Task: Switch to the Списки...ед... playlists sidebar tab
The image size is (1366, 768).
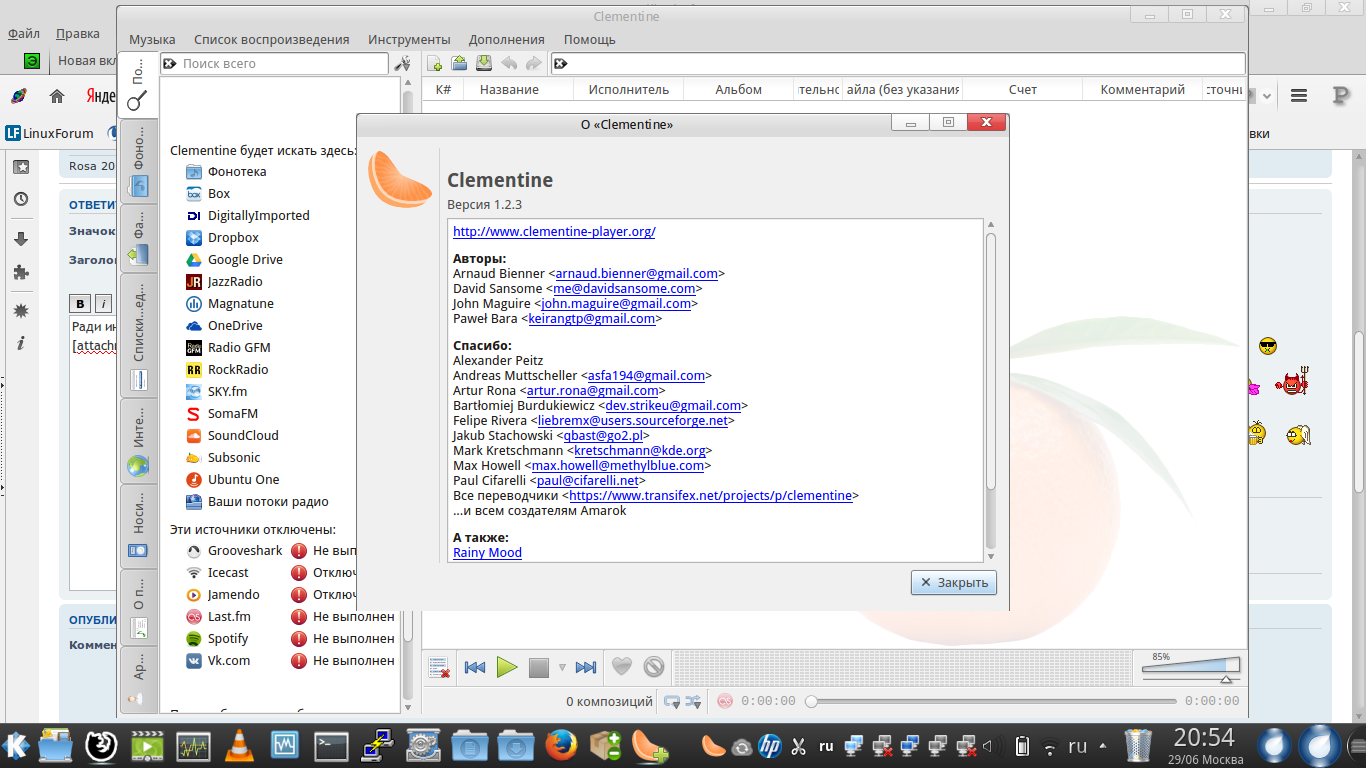Action: click(138, 335)
